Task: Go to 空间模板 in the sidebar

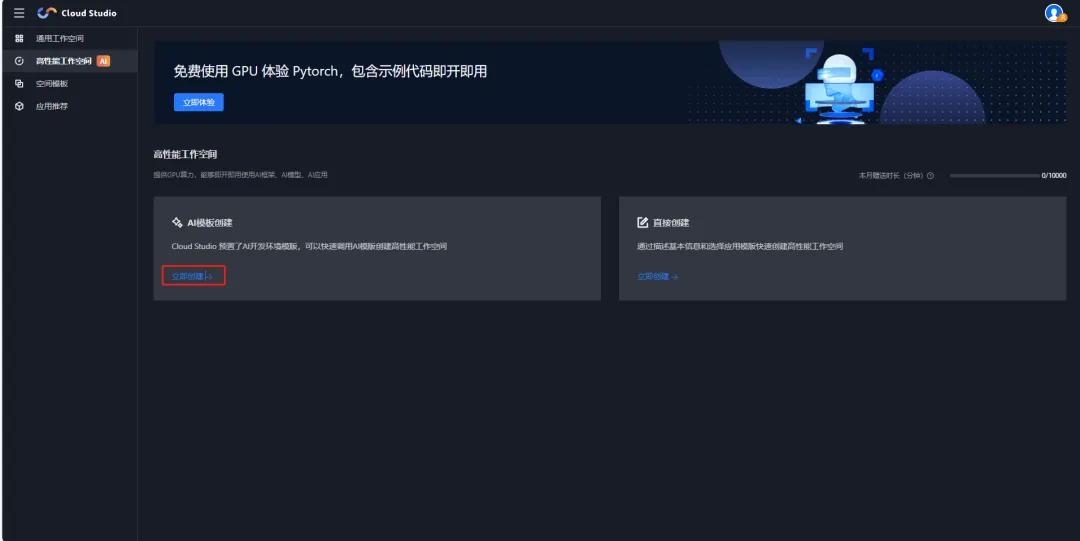Action: click(x=70, y=83)
